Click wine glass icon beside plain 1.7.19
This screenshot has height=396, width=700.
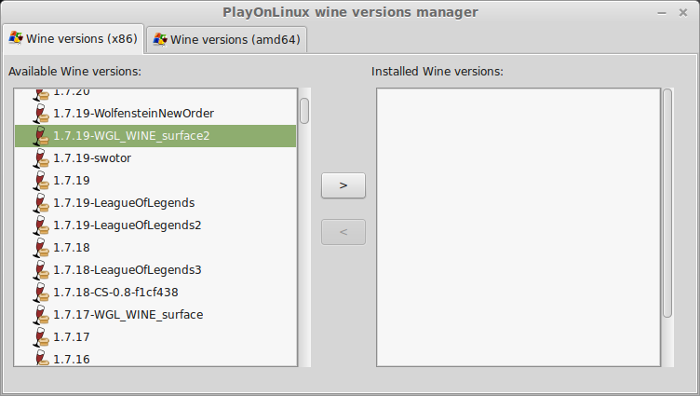tap(41, 180)
